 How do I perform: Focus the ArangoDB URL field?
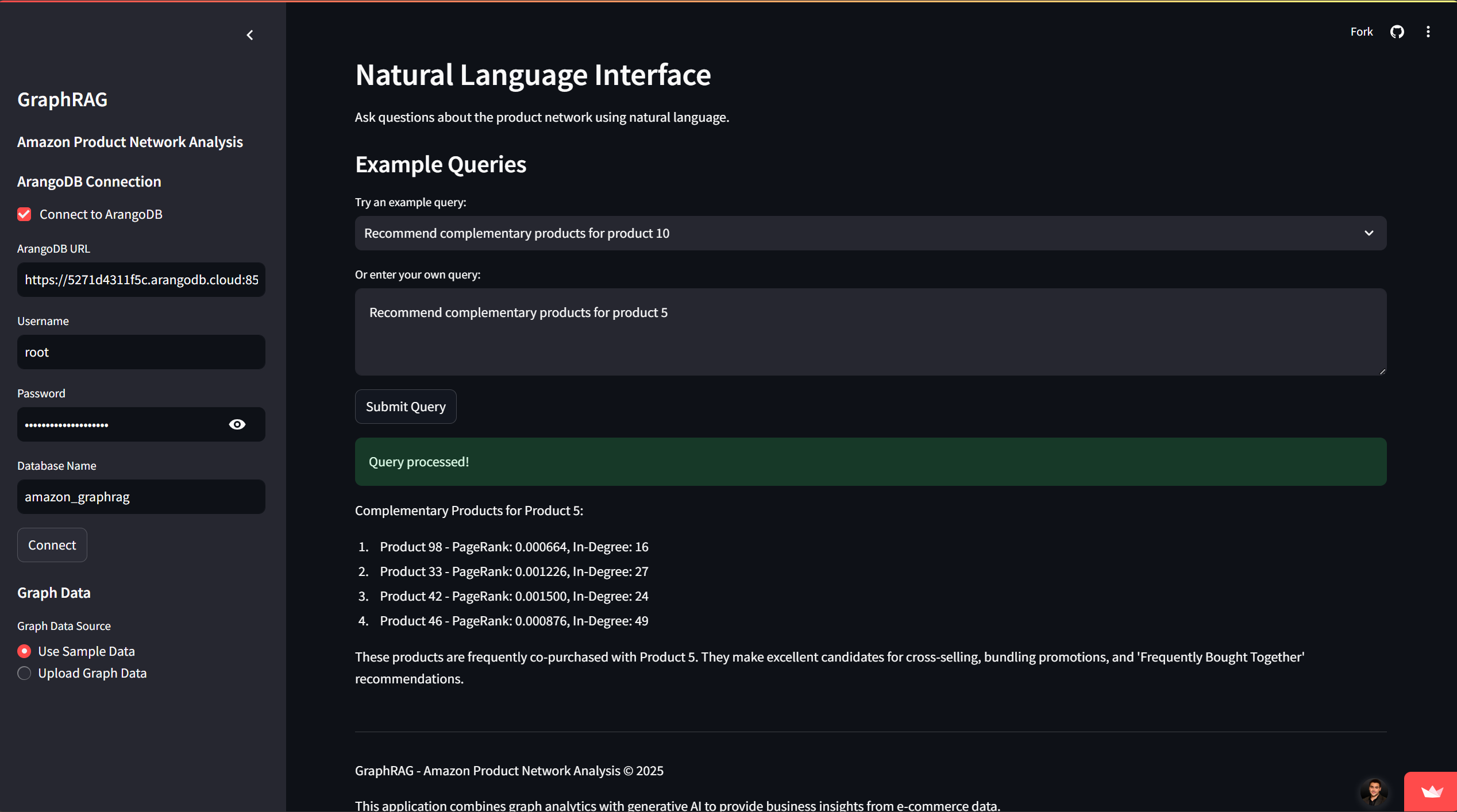(x=141, y=280)
